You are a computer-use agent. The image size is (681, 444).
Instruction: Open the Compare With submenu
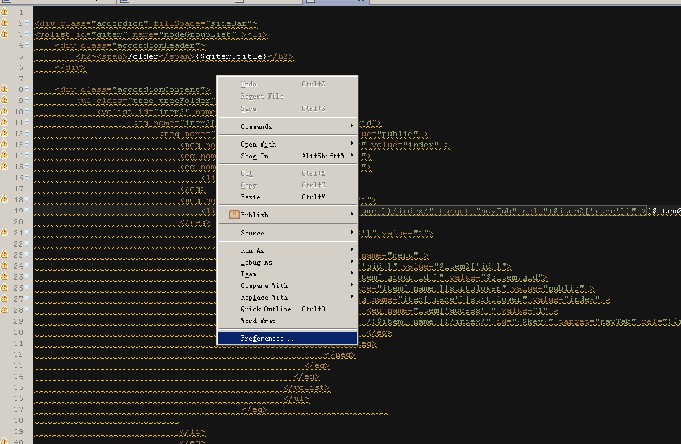288,285
